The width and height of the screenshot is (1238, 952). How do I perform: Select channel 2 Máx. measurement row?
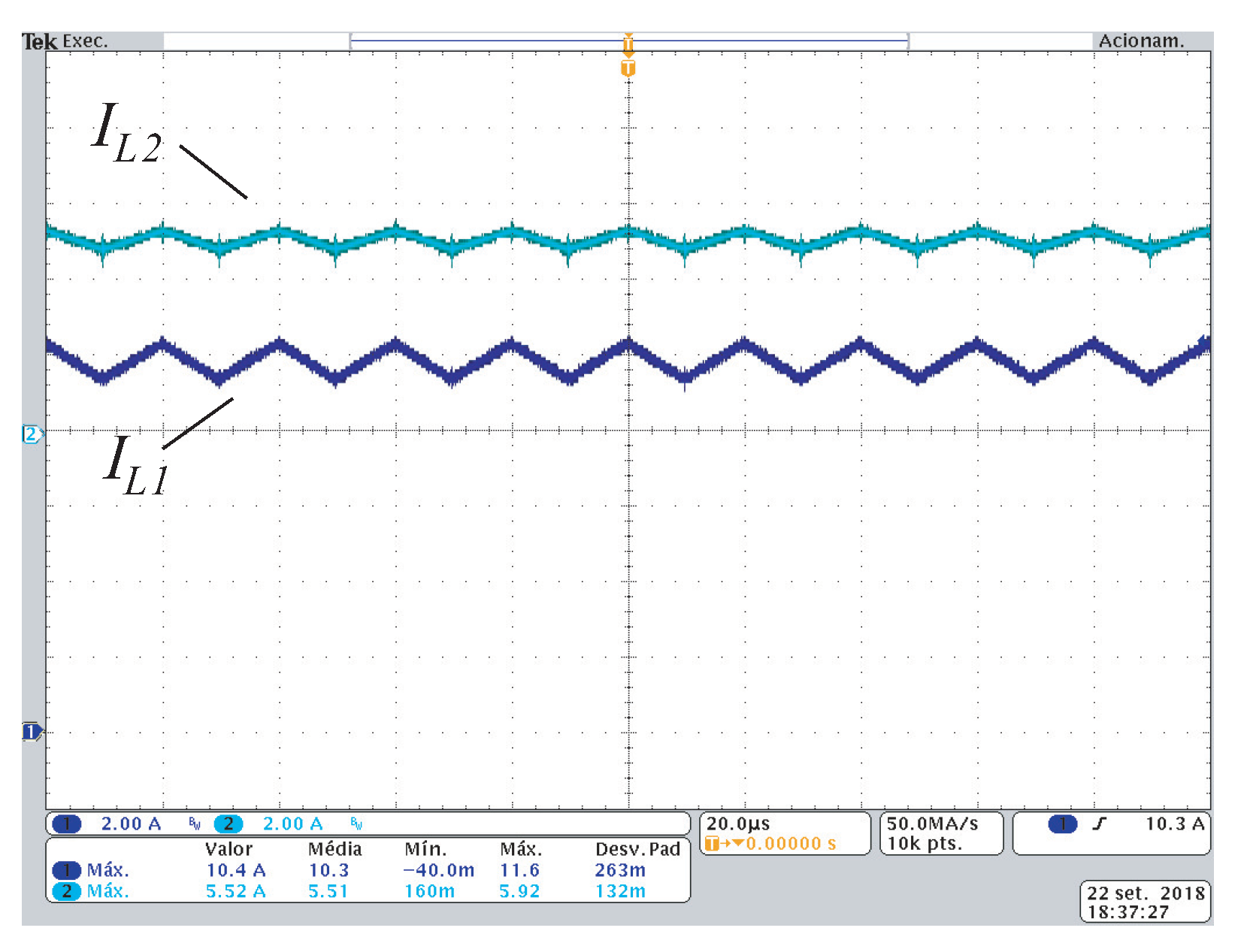(x=107, y=891)
